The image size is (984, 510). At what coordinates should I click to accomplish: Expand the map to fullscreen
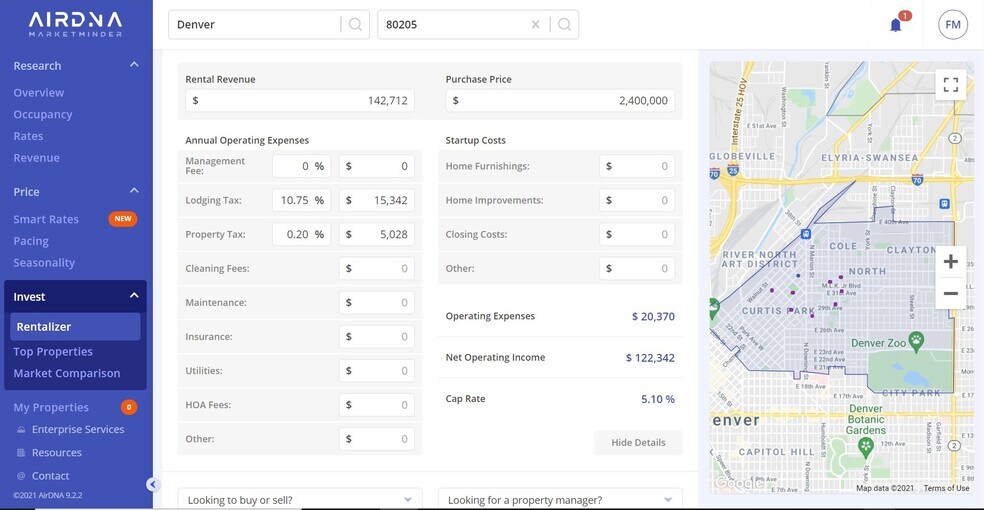950,85
